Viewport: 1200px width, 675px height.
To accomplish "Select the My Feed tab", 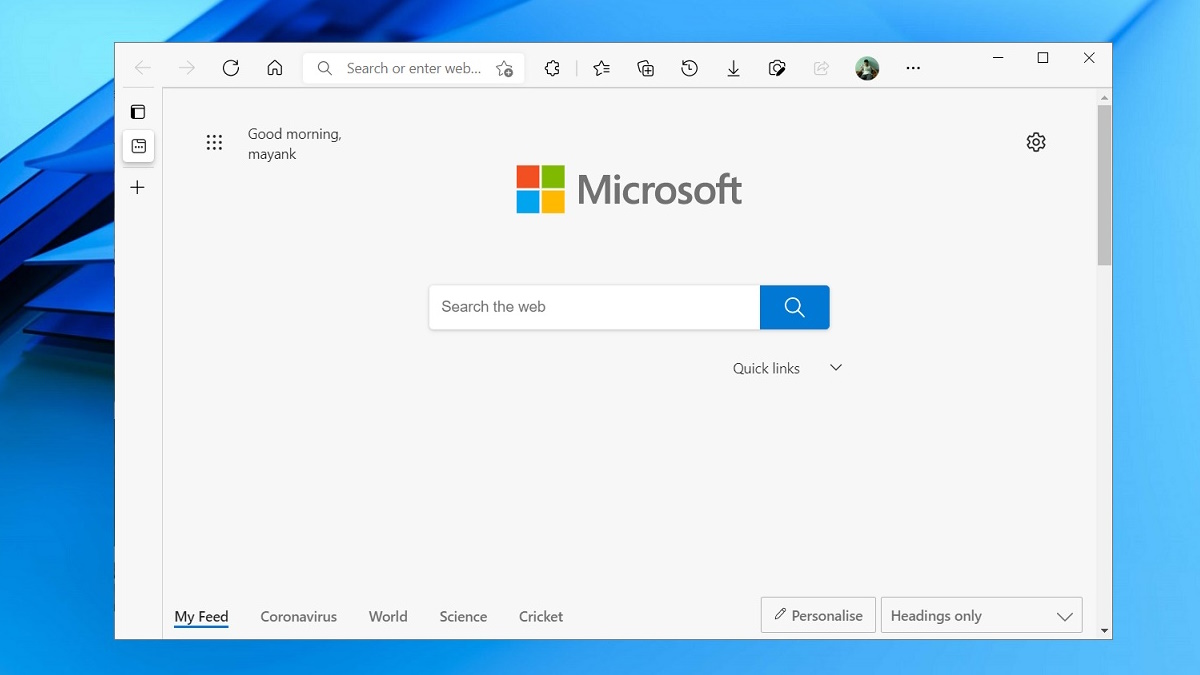I will (x=201, y=616).
